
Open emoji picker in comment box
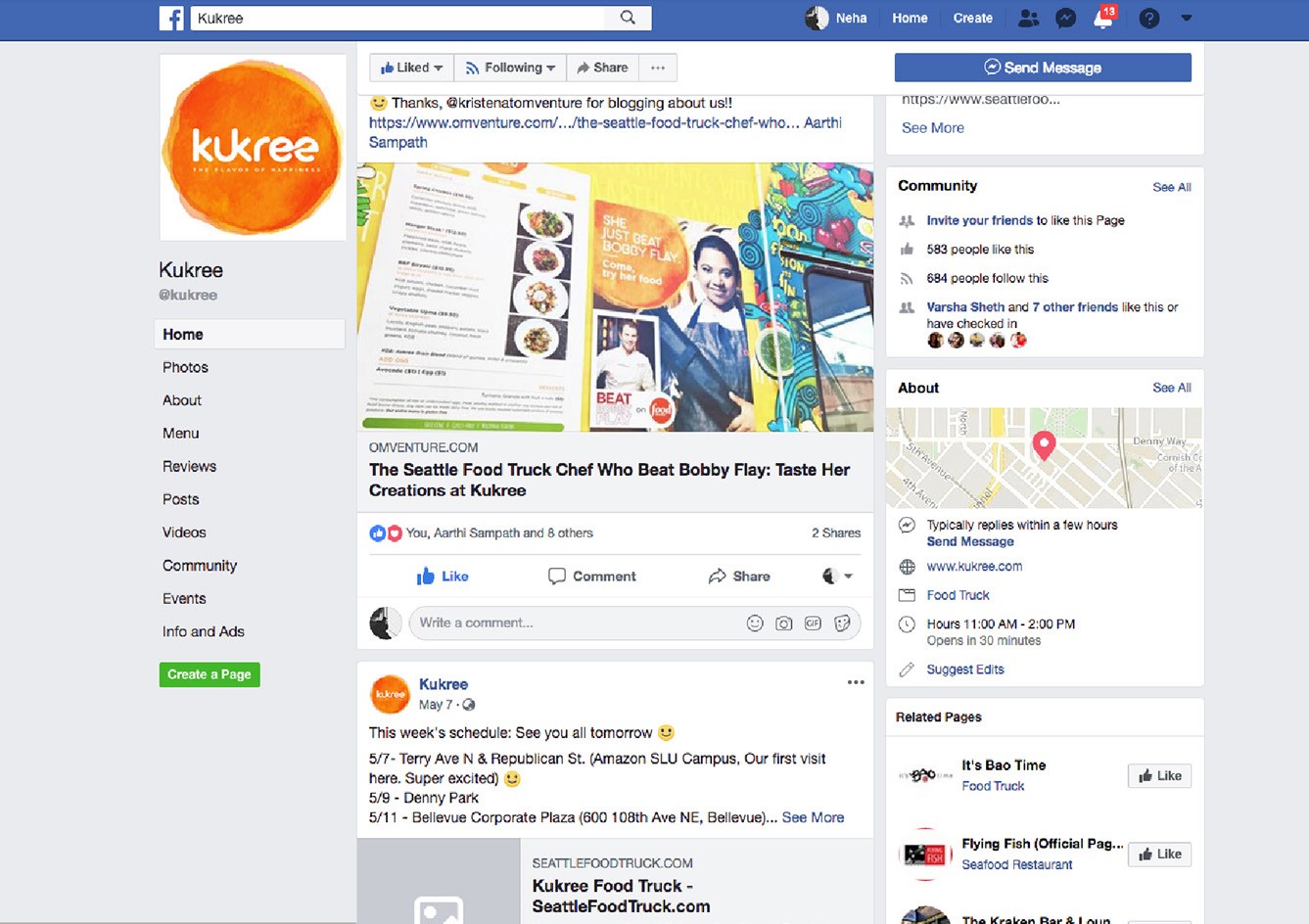click(x=755, y=624)
